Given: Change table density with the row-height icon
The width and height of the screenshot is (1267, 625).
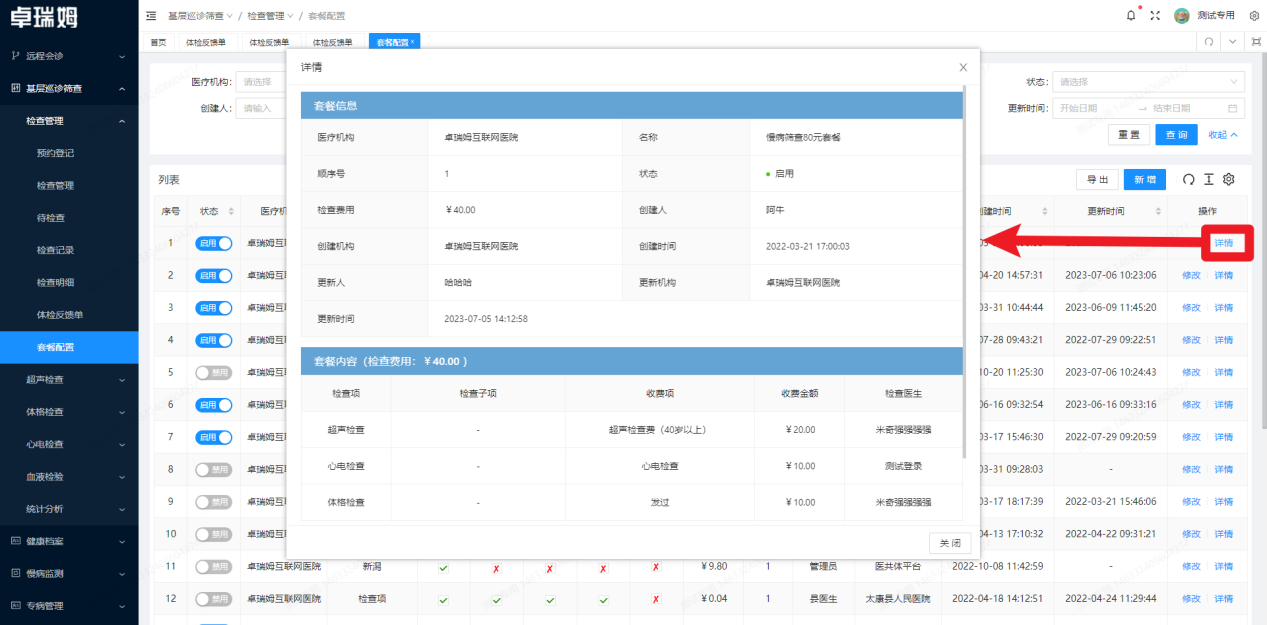Looking at the screenshot, I should (1209, 179).
